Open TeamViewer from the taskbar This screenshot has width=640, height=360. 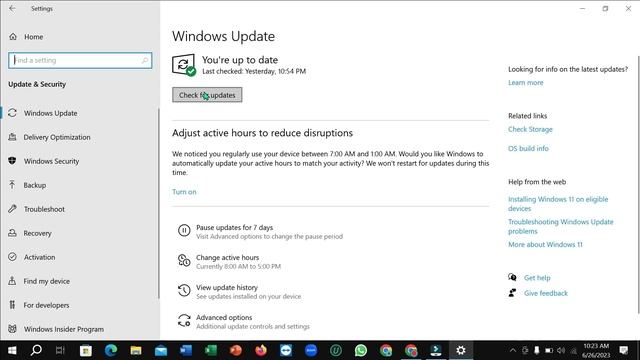pyautogui.click(x=286, y=350)
